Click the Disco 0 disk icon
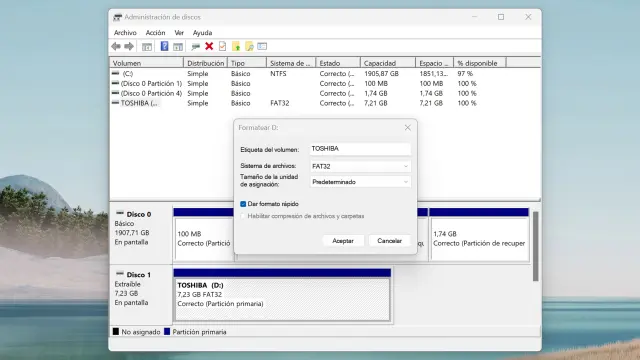This screenshot has height=360, width=640. tap(120, 213)
